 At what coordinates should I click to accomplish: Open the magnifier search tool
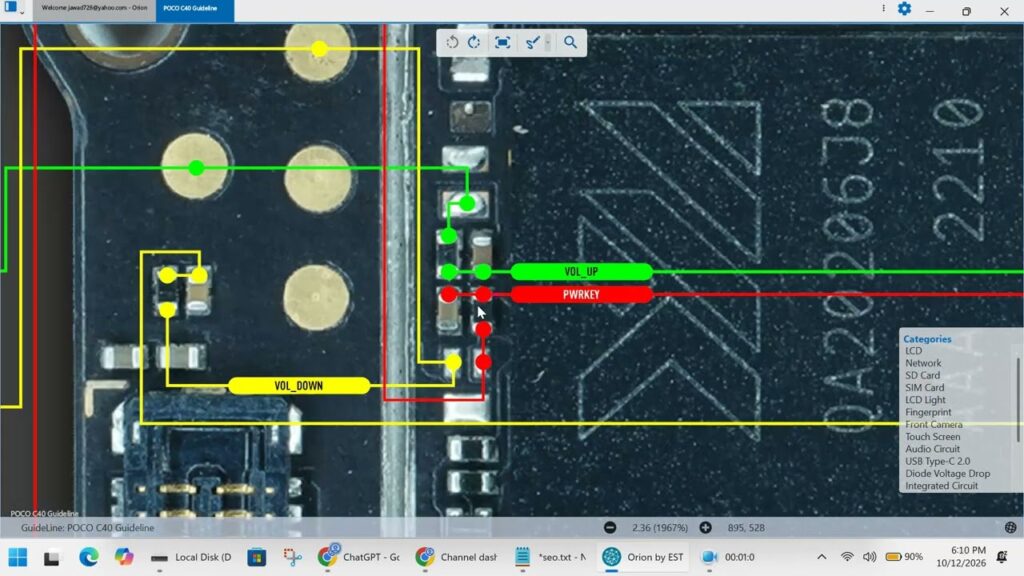(570, 42)
